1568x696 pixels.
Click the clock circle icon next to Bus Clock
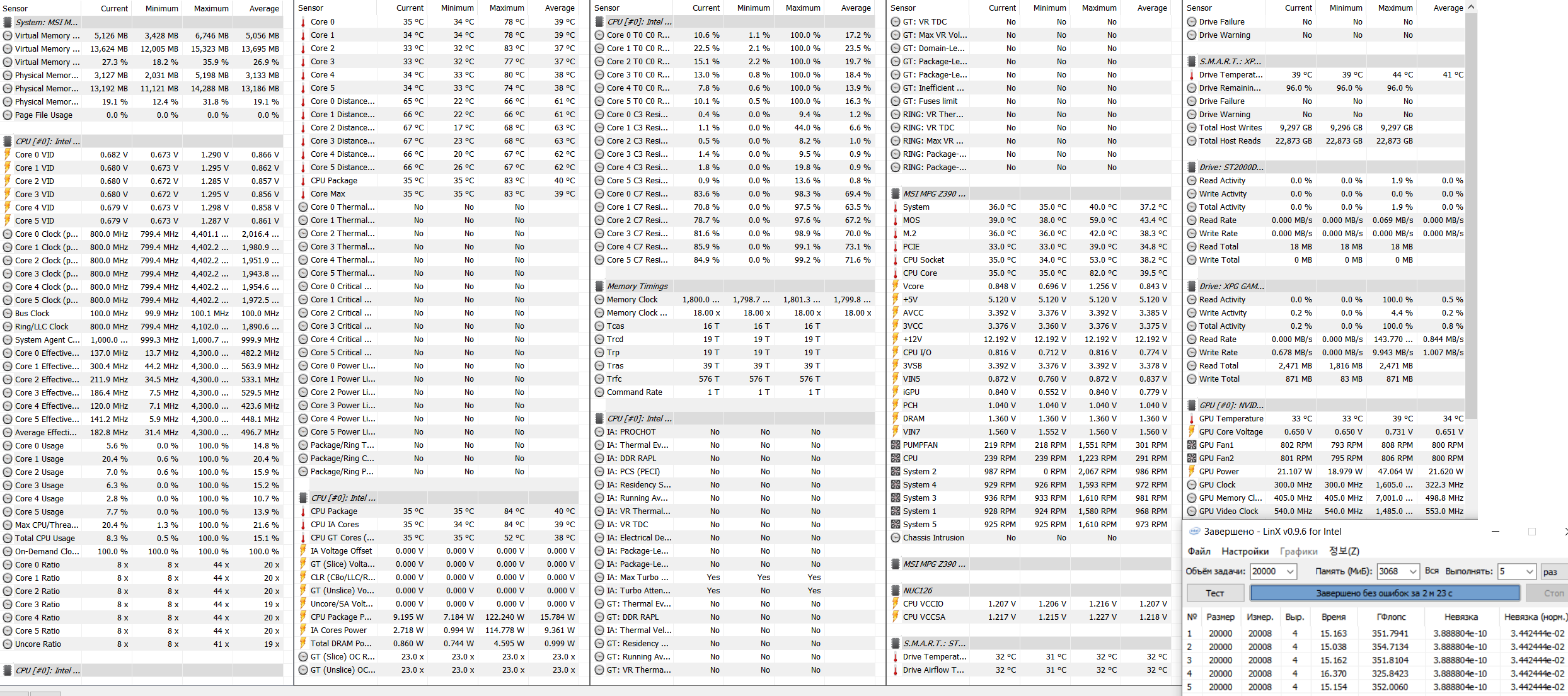[x=8, y=313]
